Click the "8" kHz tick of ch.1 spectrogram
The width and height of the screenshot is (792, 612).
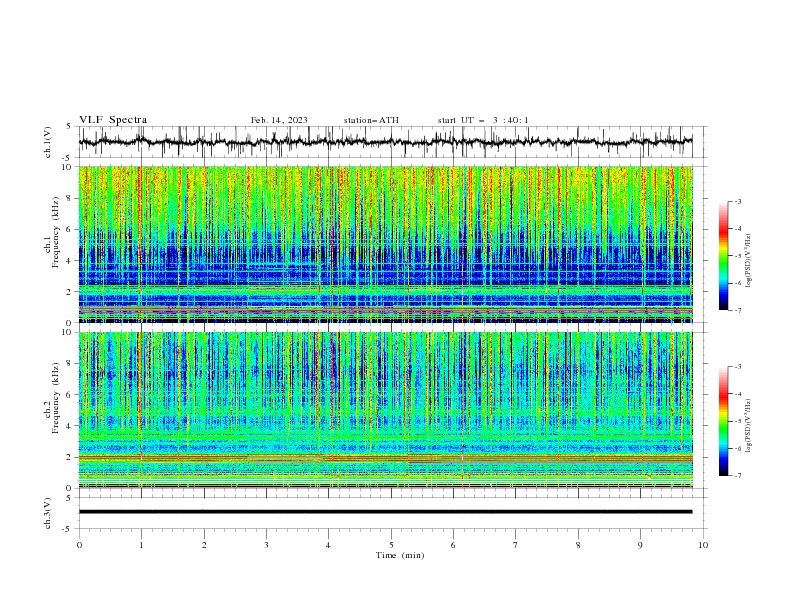(x=71, y=198)
